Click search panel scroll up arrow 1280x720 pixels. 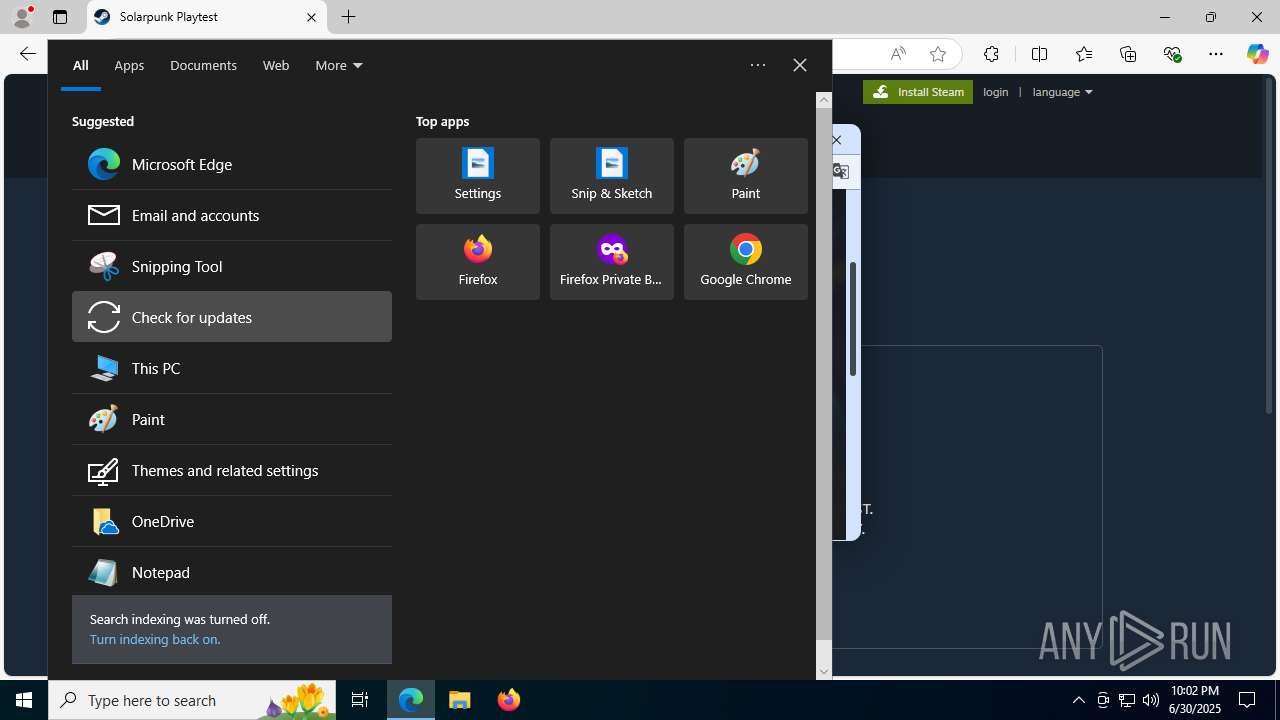pyautogui.click(x=824, y=99)
